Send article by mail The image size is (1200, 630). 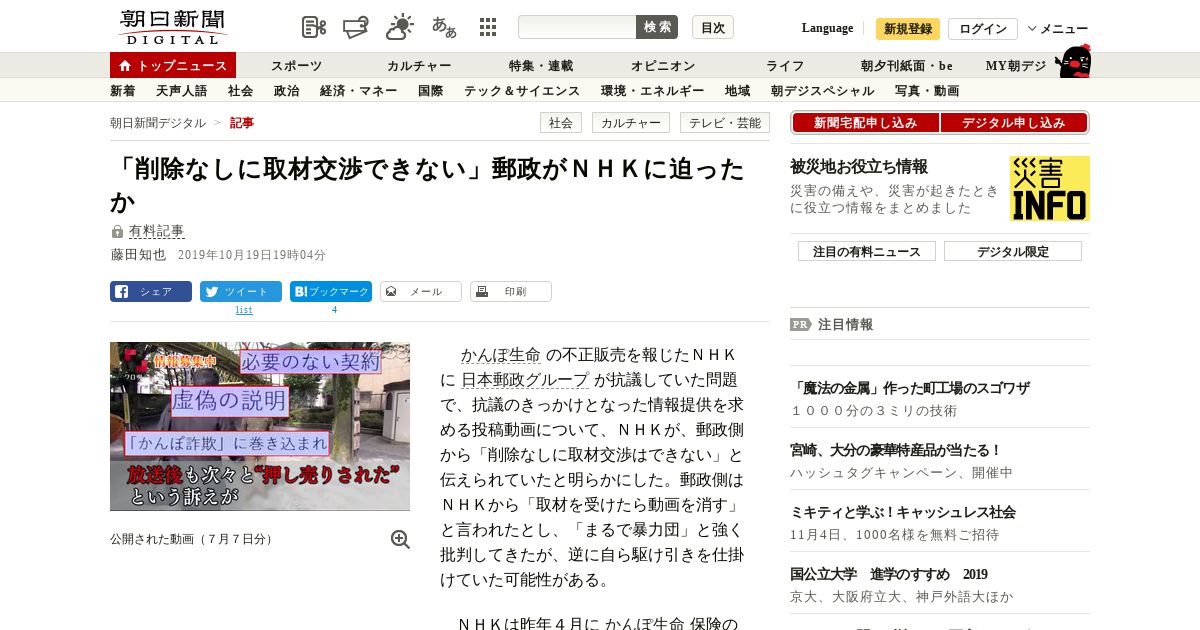pos(421,292)
